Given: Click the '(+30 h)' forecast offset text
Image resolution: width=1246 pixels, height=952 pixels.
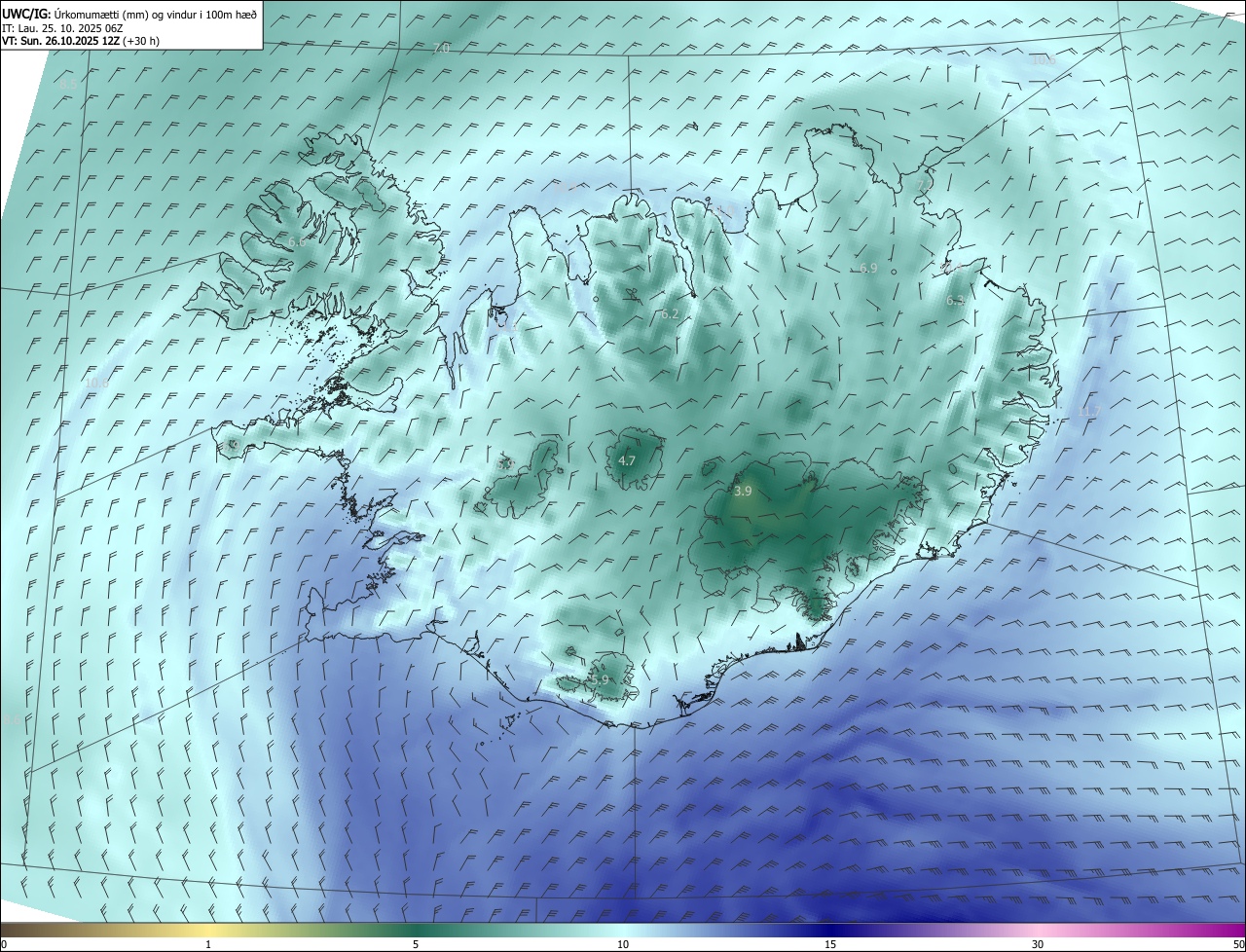Looking at the screenshot, I should click(142, 41).
